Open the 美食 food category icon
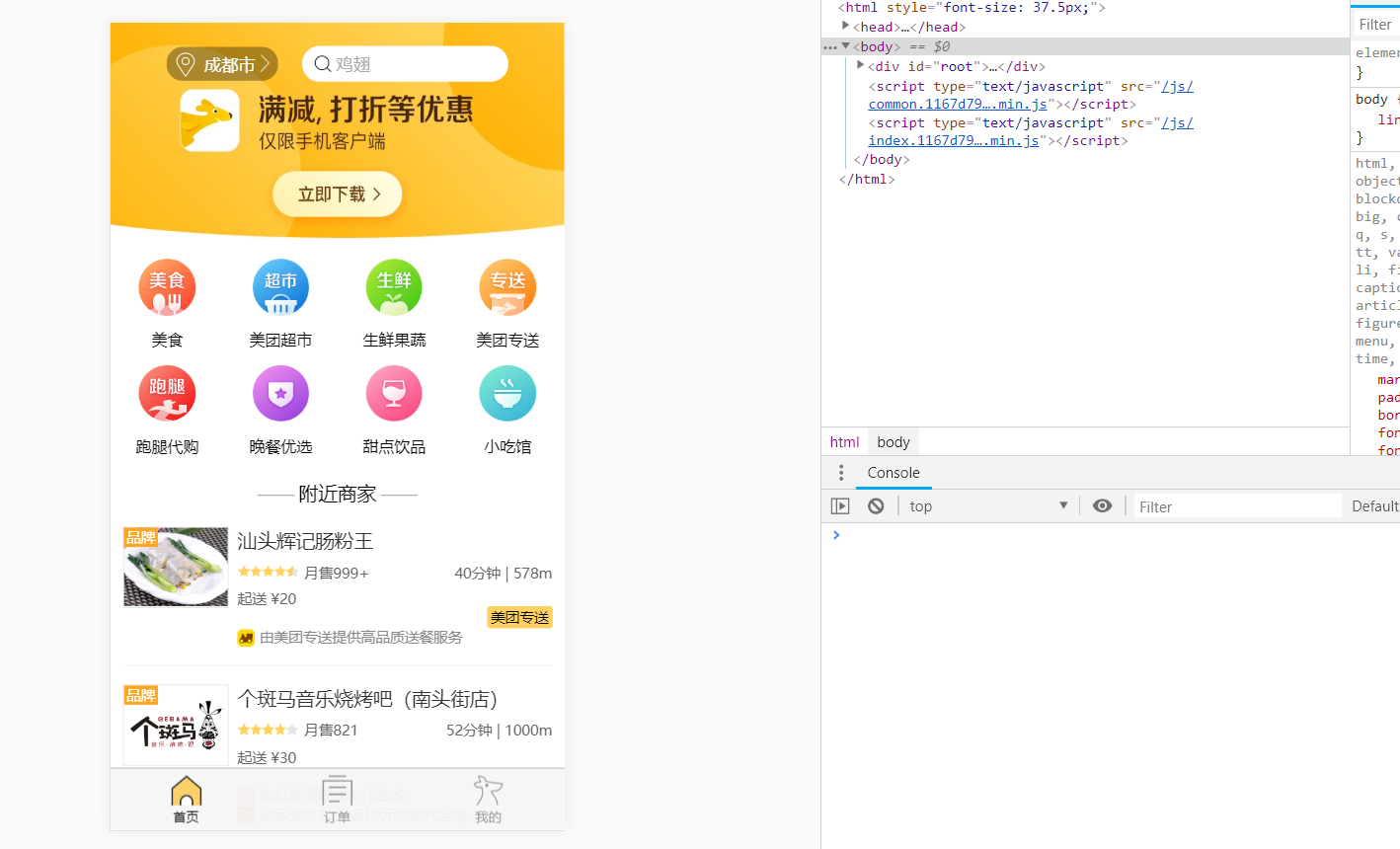Image resolution: width=1400 pixels, height=849 pixels. 167,287
